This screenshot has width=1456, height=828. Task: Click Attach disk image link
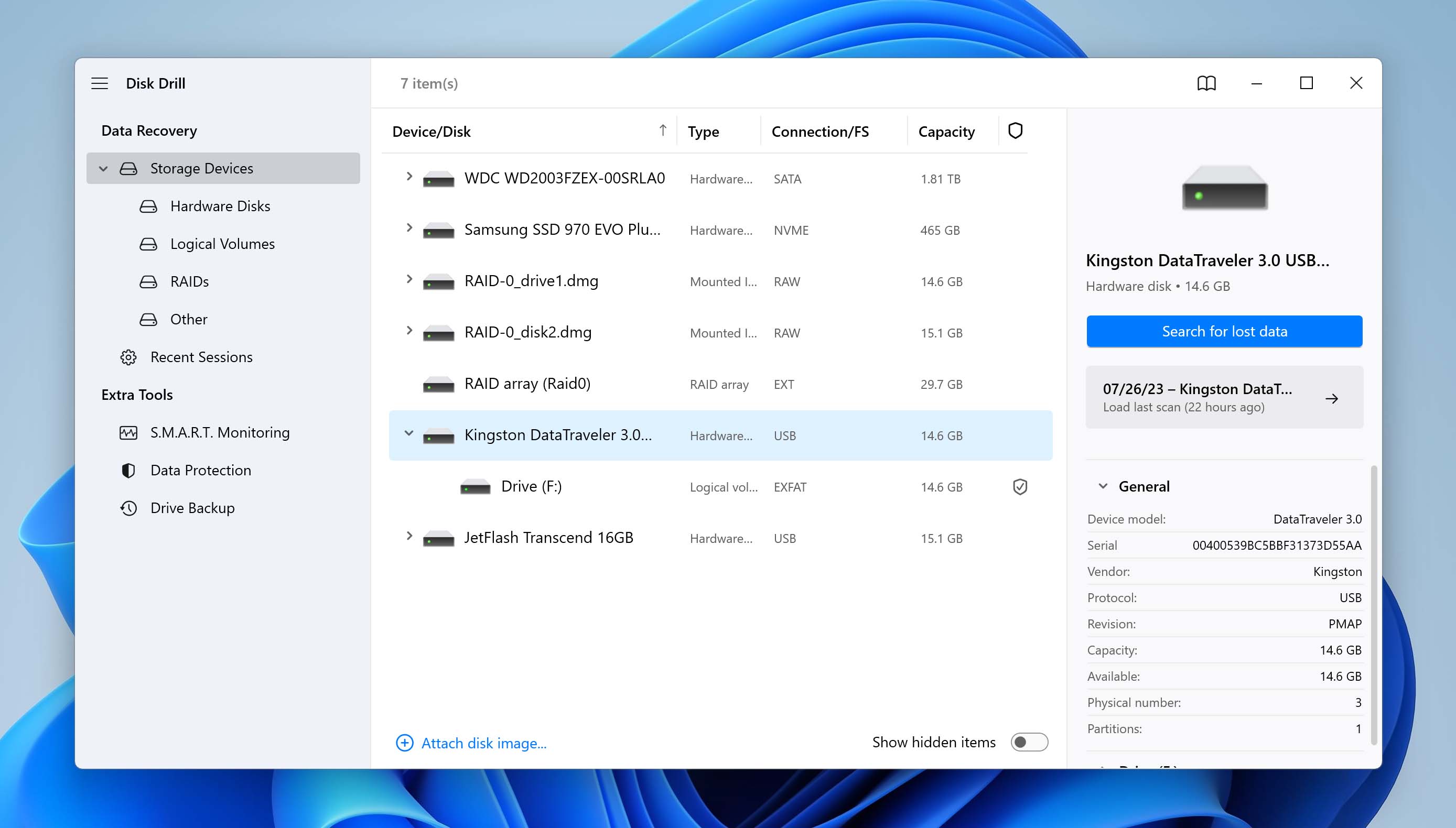click(x=483, y=743)
